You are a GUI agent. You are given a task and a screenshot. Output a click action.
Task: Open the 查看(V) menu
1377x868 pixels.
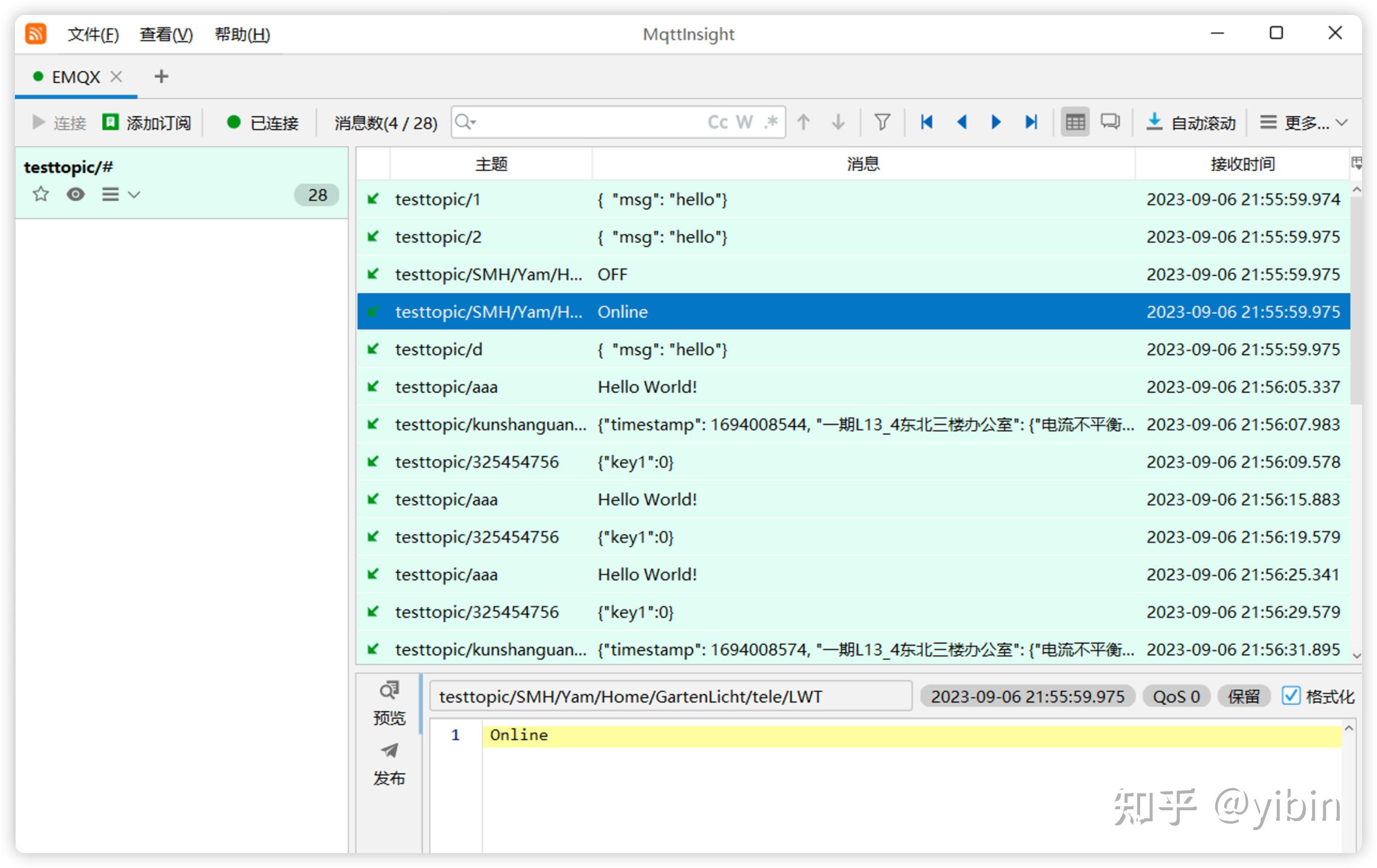coord(165,34)
